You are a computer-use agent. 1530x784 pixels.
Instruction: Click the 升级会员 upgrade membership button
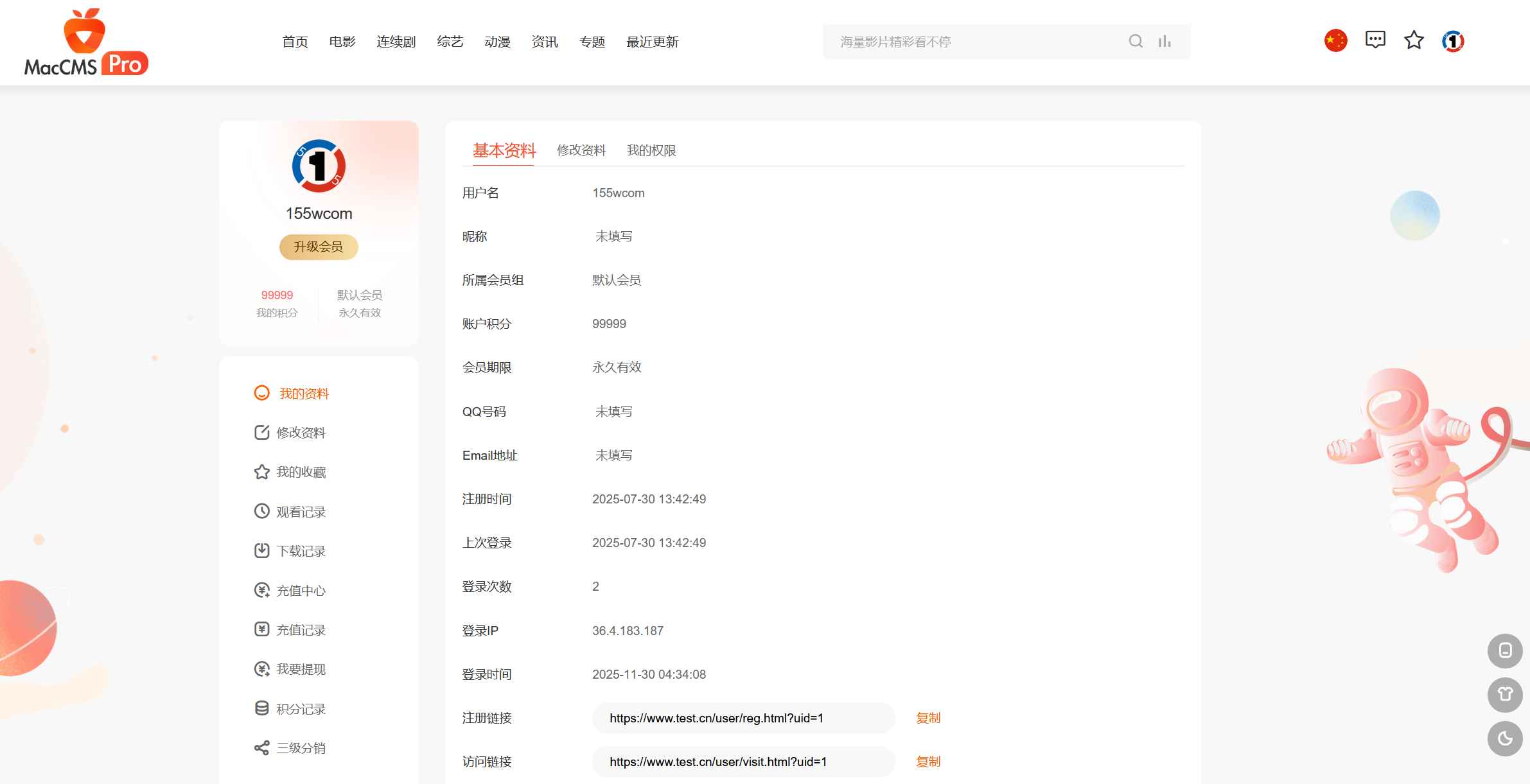tap(318, 246)
